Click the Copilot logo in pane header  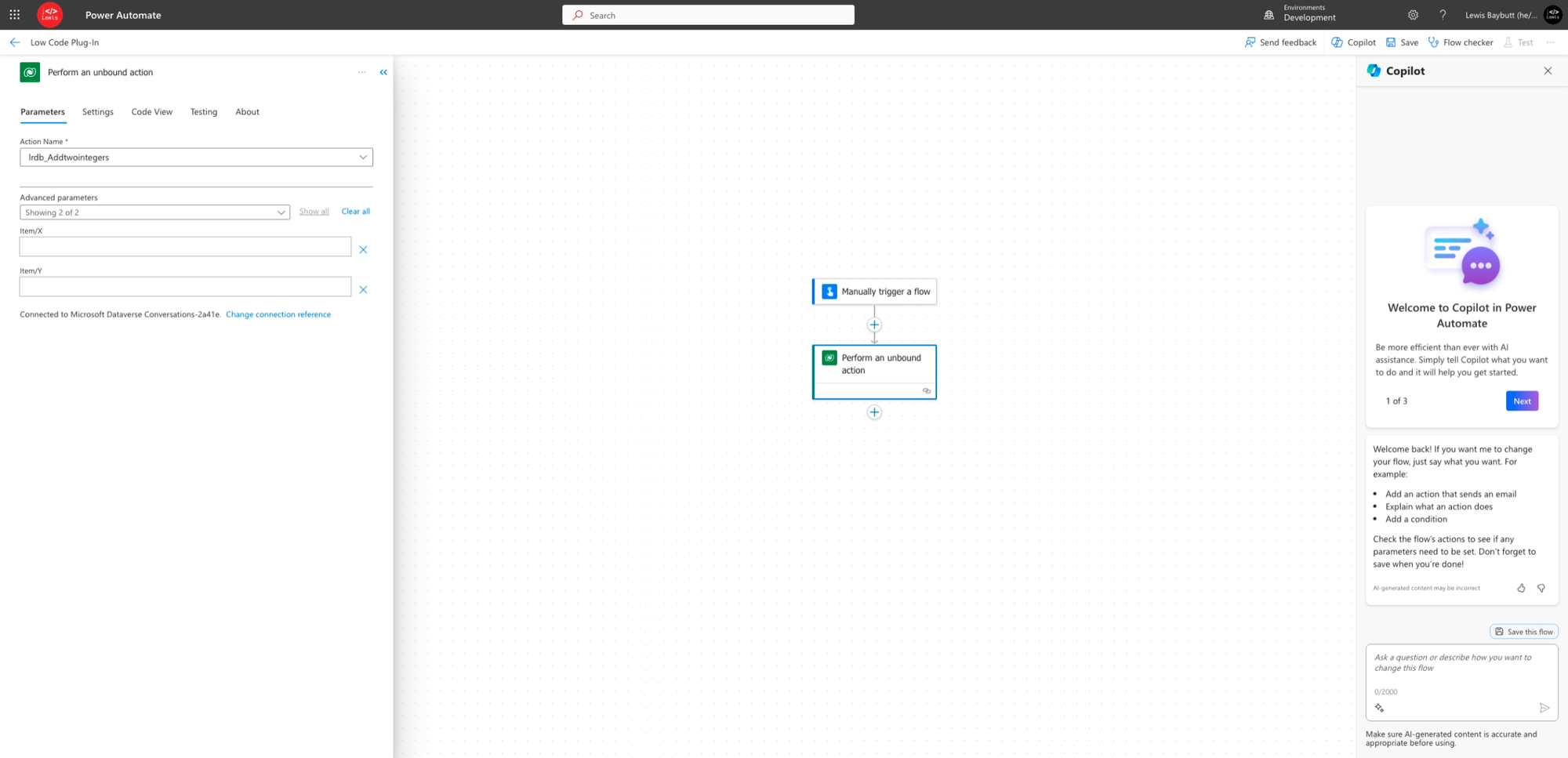point(1374,71)
